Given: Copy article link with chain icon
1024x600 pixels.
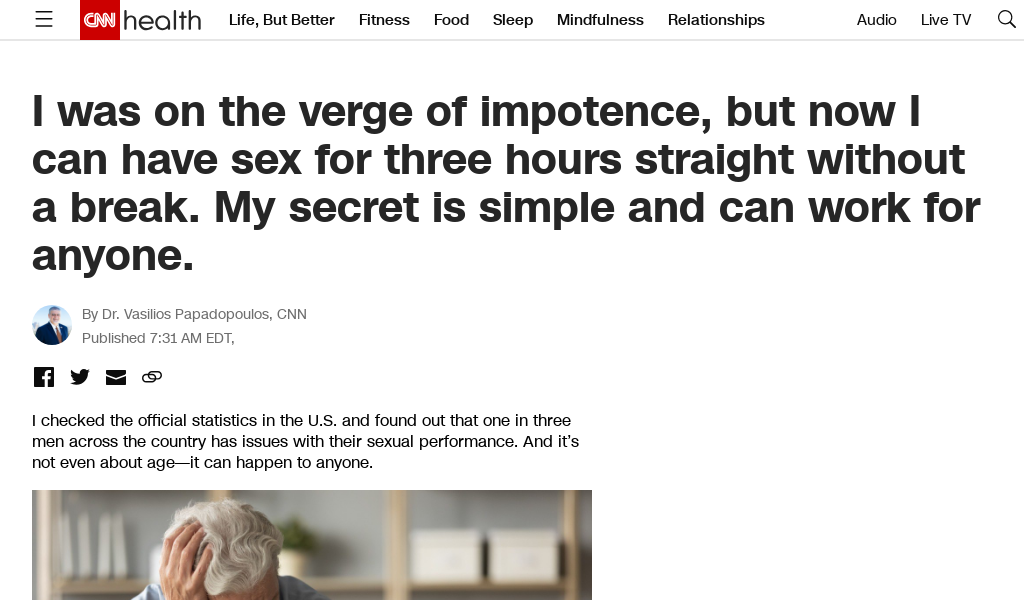Looking at the screenshot, I should coord(152,377).
